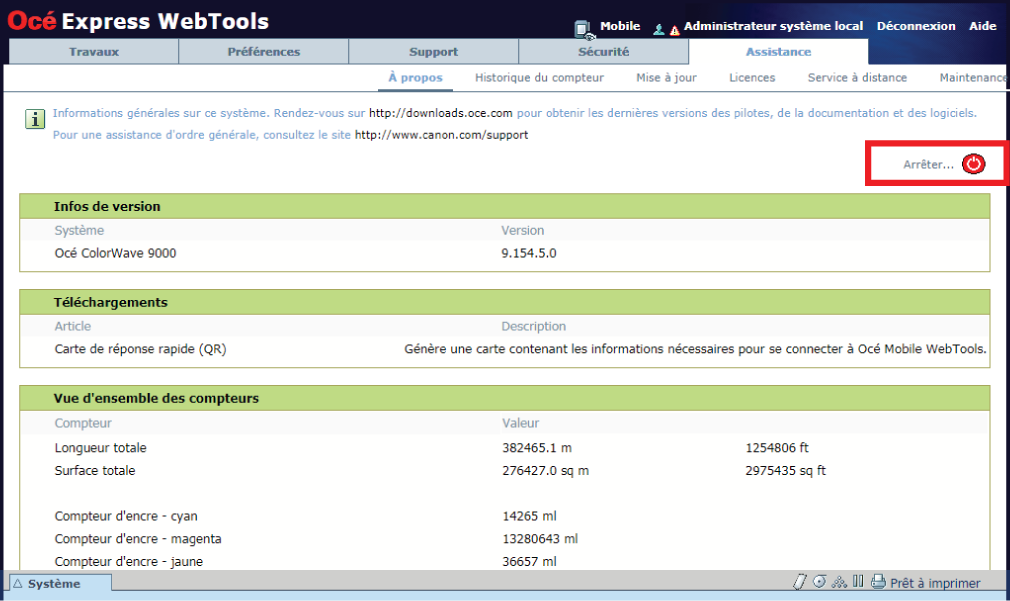Click the sheet media icon in status bar
Screen dimensions: 1010x601
point(799,582)
